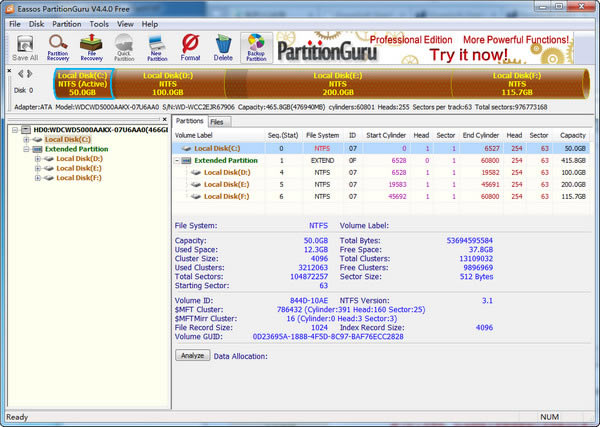The image size is (600, 427).
Task: Click the Volume ID value 844D-10AE
Action: (309, 301)
